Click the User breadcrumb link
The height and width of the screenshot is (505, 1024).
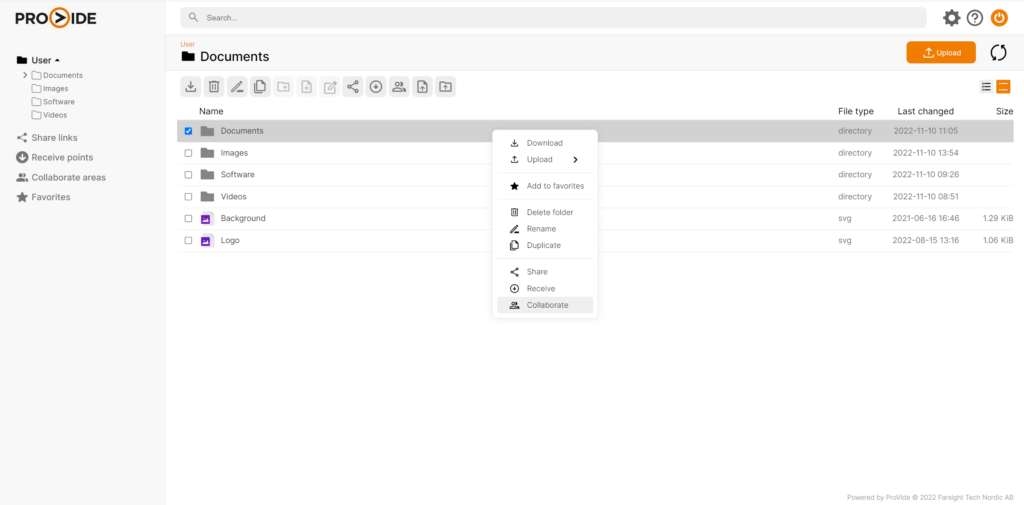click(187, 44)
